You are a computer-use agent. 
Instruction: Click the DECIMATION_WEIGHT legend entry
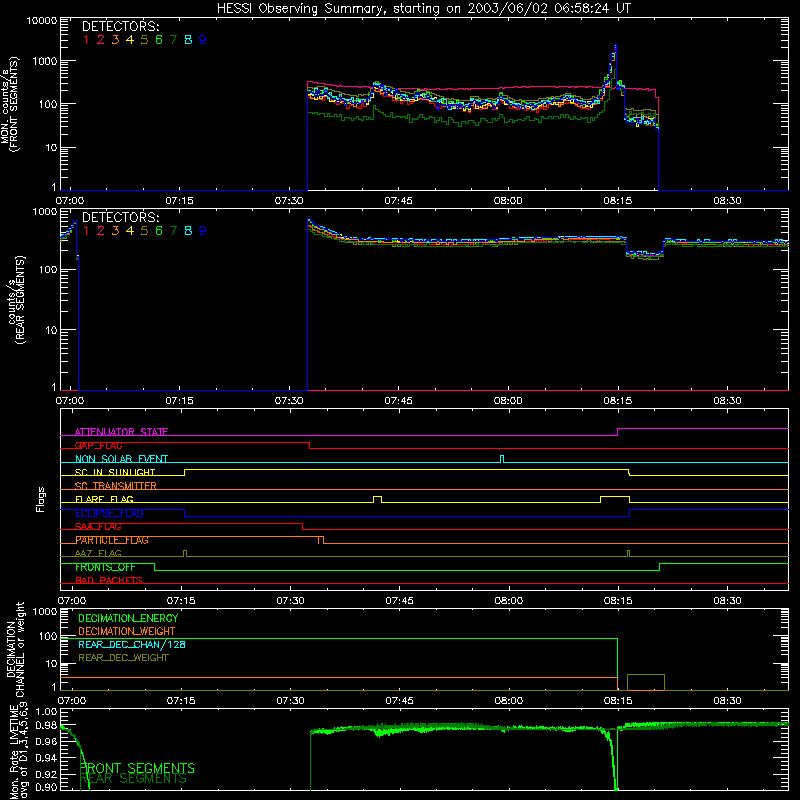127,631
